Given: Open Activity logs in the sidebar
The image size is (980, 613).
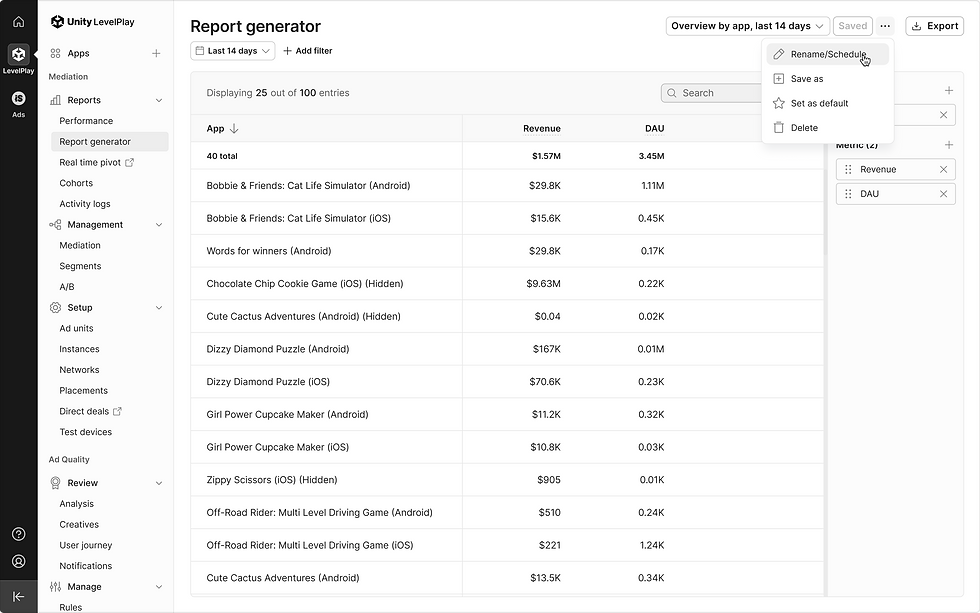Looking at the screenshot, I should 85,204.
